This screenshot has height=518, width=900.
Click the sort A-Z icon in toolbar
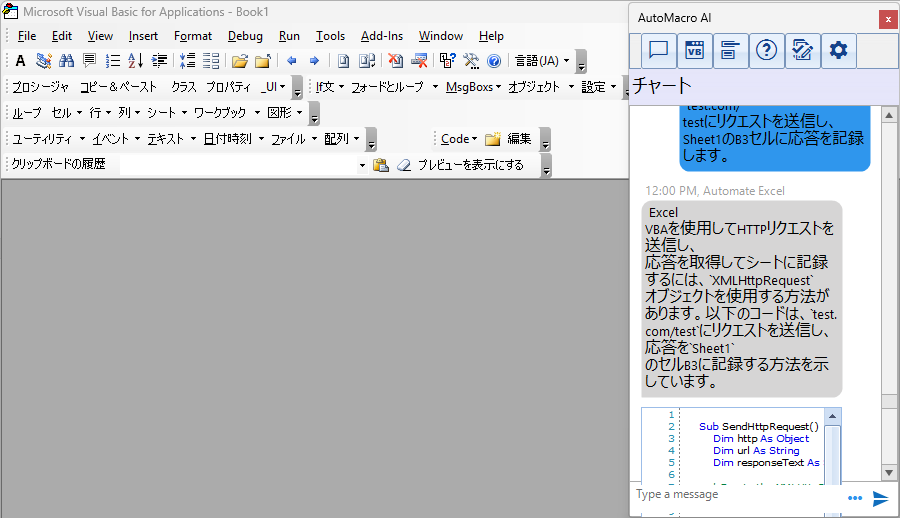(135, 61)
